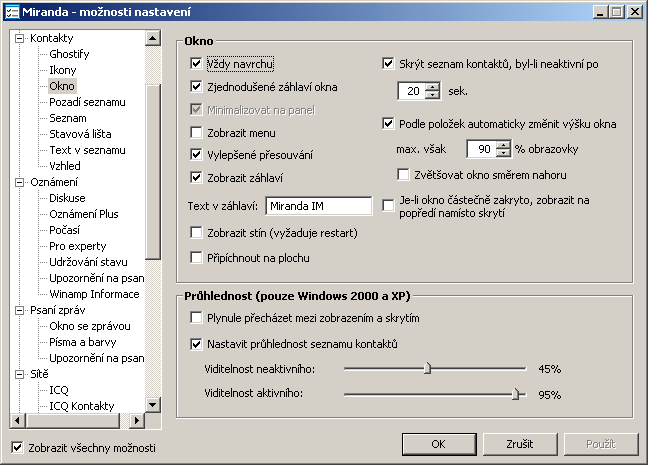Screen dimensions: 648x465
Task: Select Diskuse under Oznámení
Action: pyautogui.click(x=67, y=198)
